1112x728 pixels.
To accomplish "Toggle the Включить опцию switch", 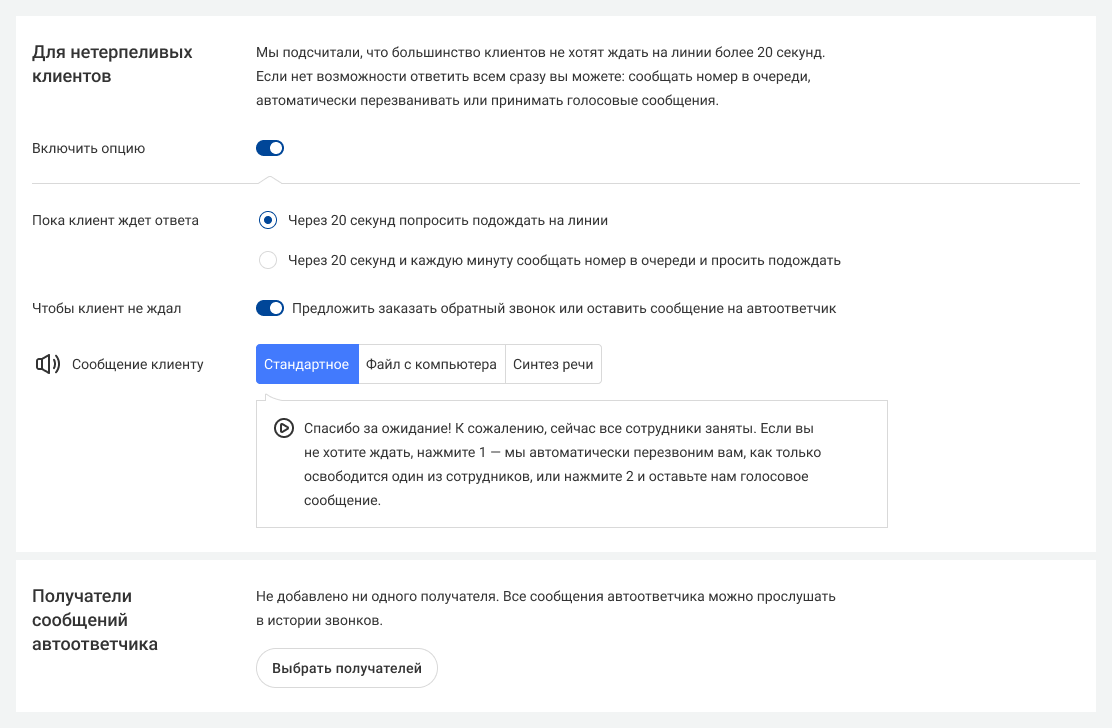I will (x=269, y=148).
